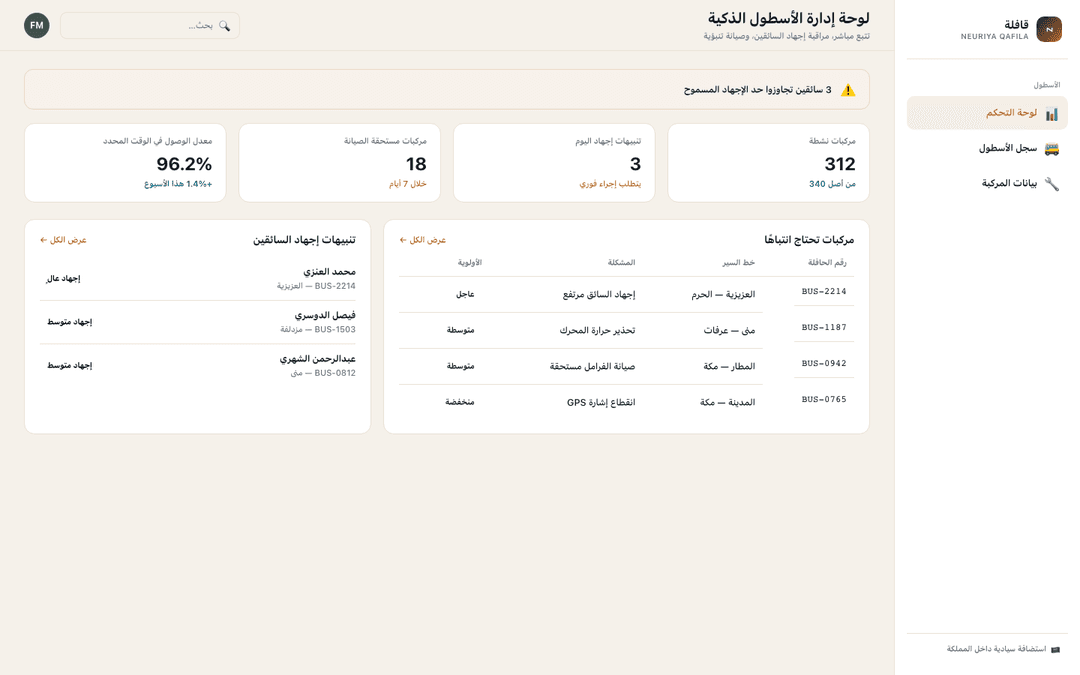Select driver محمد العنزي
This screenshot has width=1080, height=675.
[329, 271]
